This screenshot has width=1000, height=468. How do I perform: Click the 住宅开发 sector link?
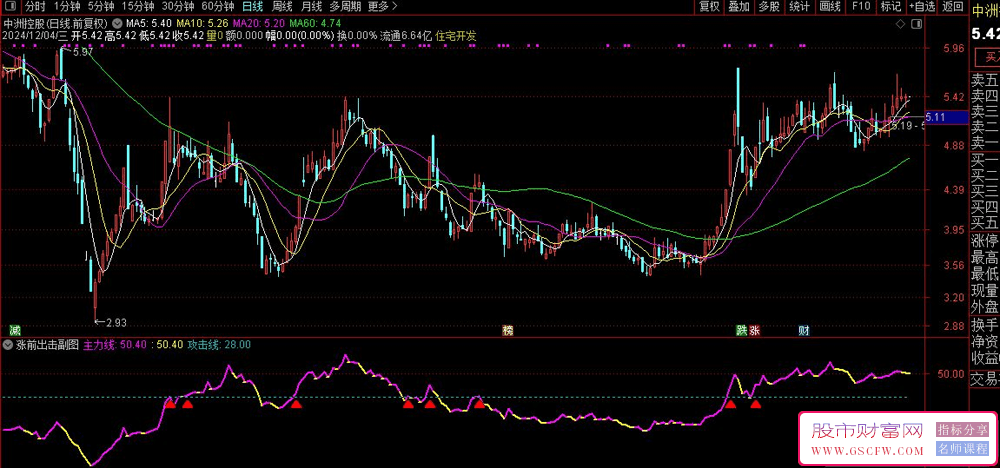click(x=456, y=36)
